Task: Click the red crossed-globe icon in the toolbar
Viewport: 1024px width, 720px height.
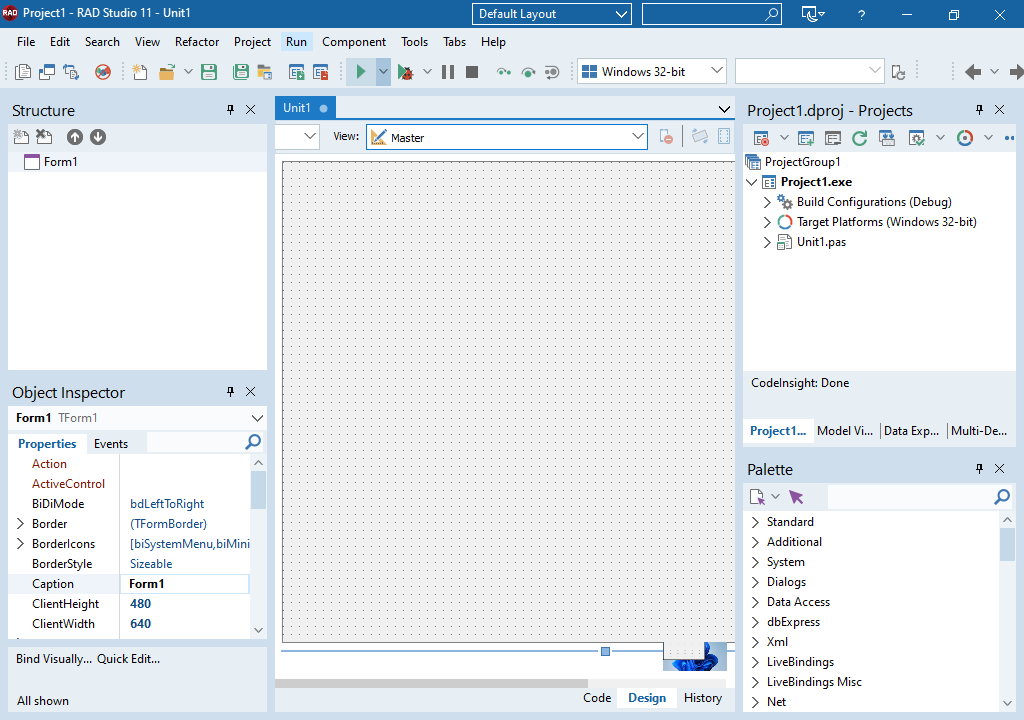Action: [x=103, y=72]
